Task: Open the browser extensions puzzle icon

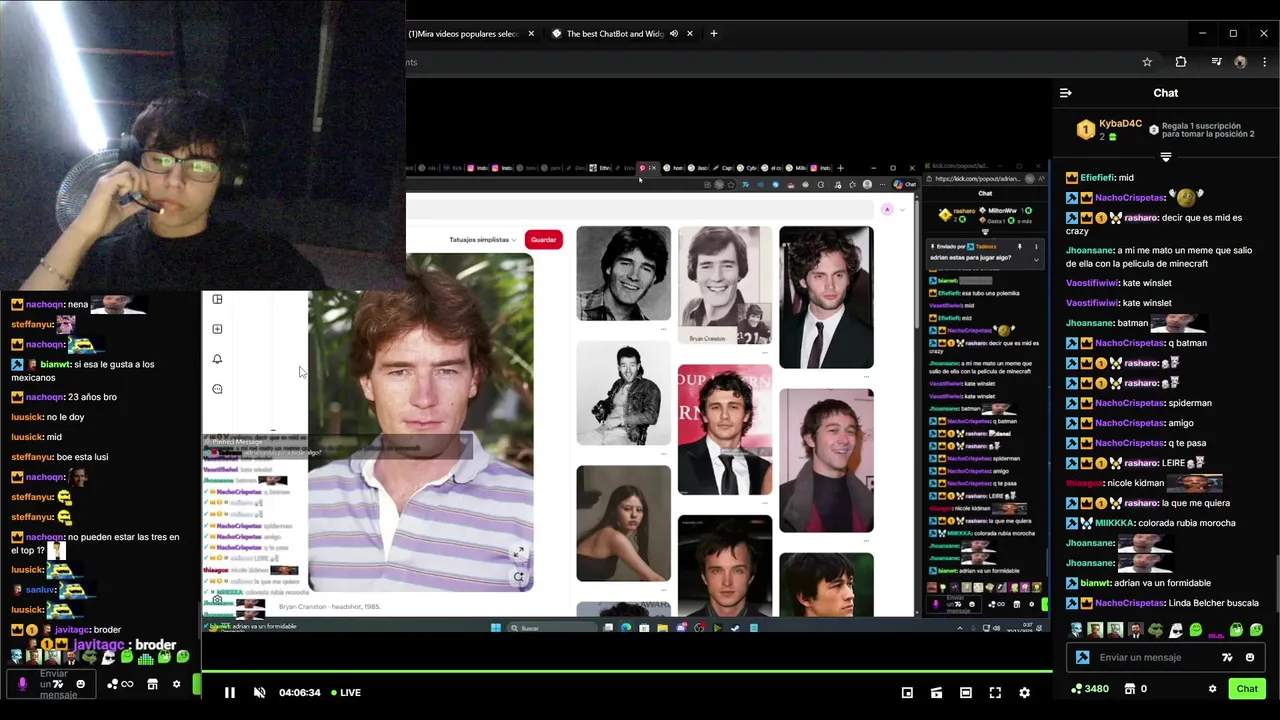Action: [x=1181, y=62]
